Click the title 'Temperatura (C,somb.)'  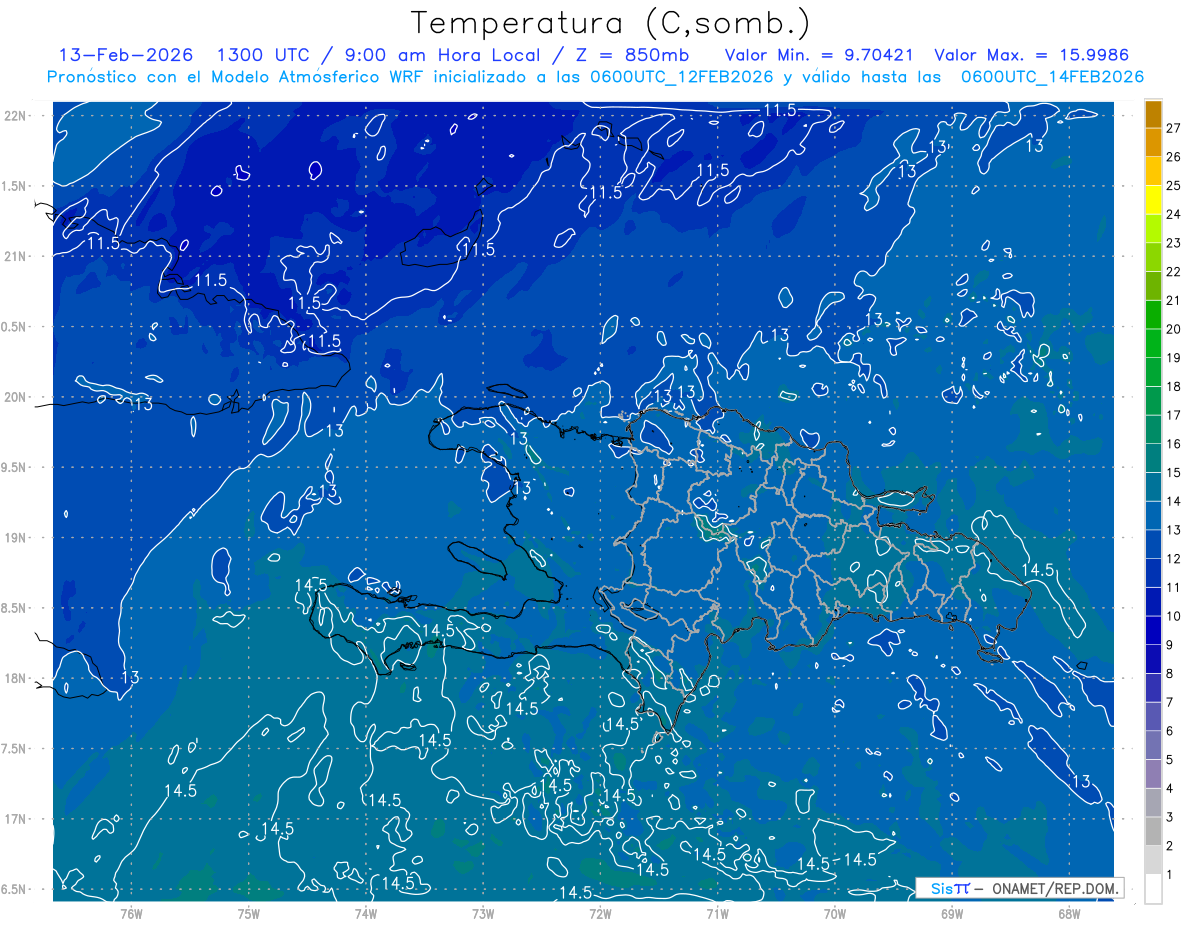(x=611, y=23)
